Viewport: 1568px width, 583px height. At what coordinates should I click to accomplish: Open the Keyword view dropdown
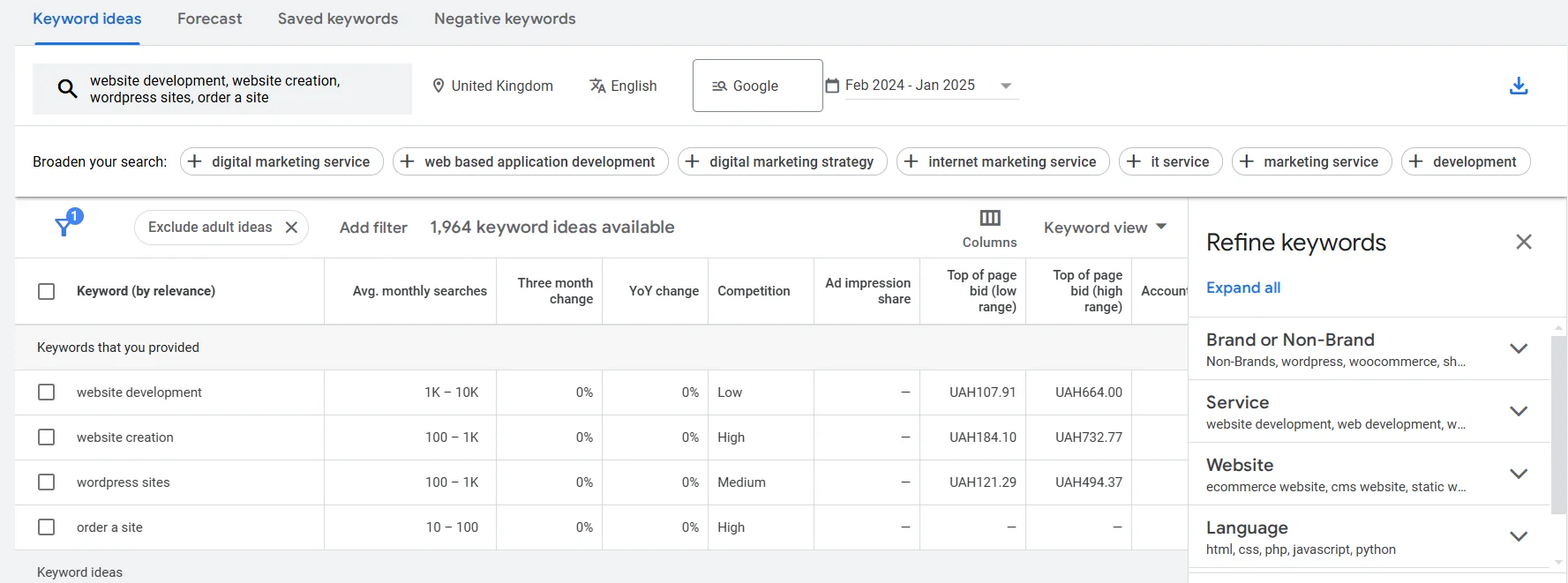pyautogui.click(x=1105, y=228)
